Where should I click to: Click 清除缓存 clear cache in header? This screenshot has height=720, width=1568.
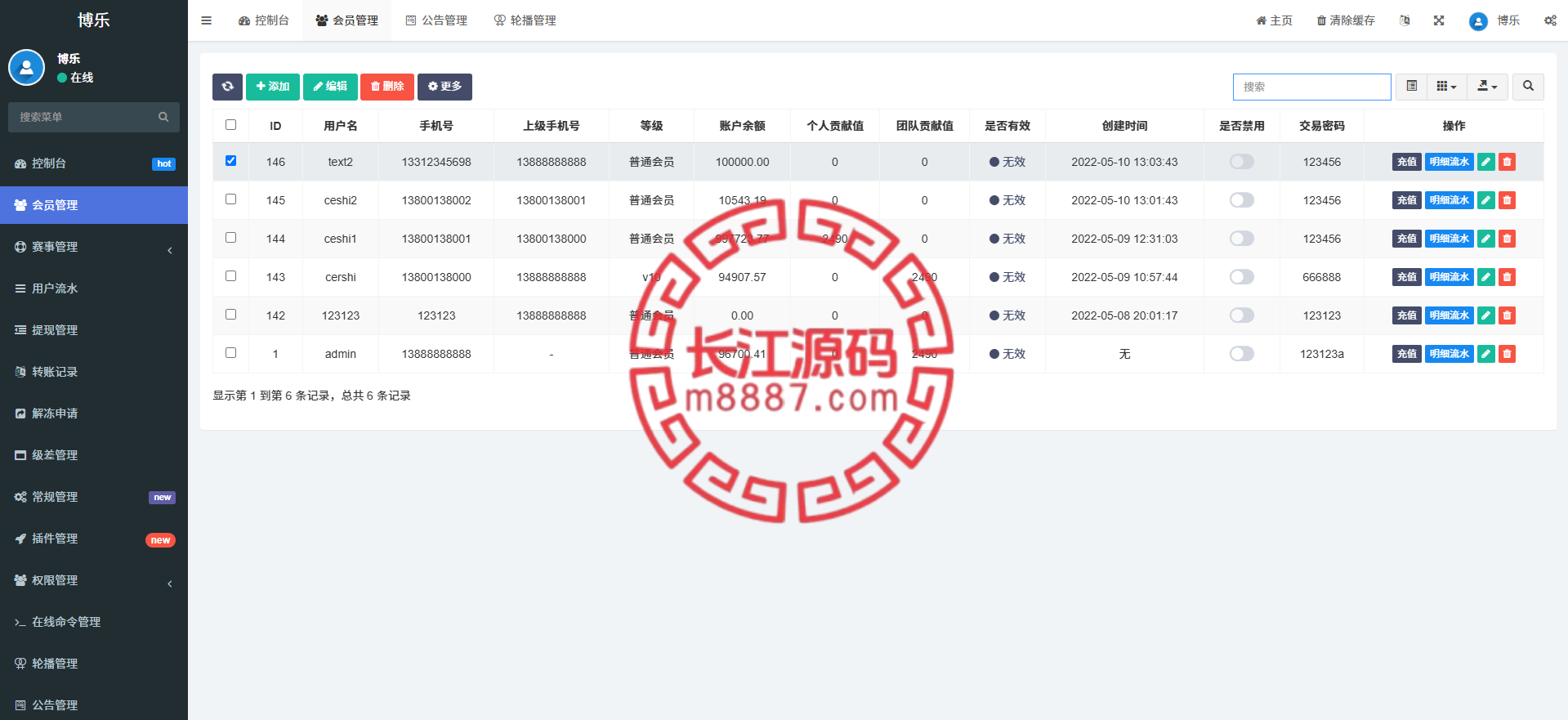pos(1346,20)
